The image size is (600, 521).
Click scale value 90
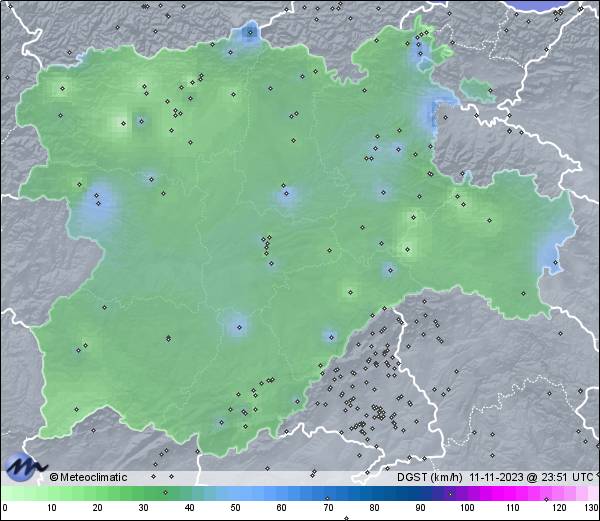click(x=420, y=508)
